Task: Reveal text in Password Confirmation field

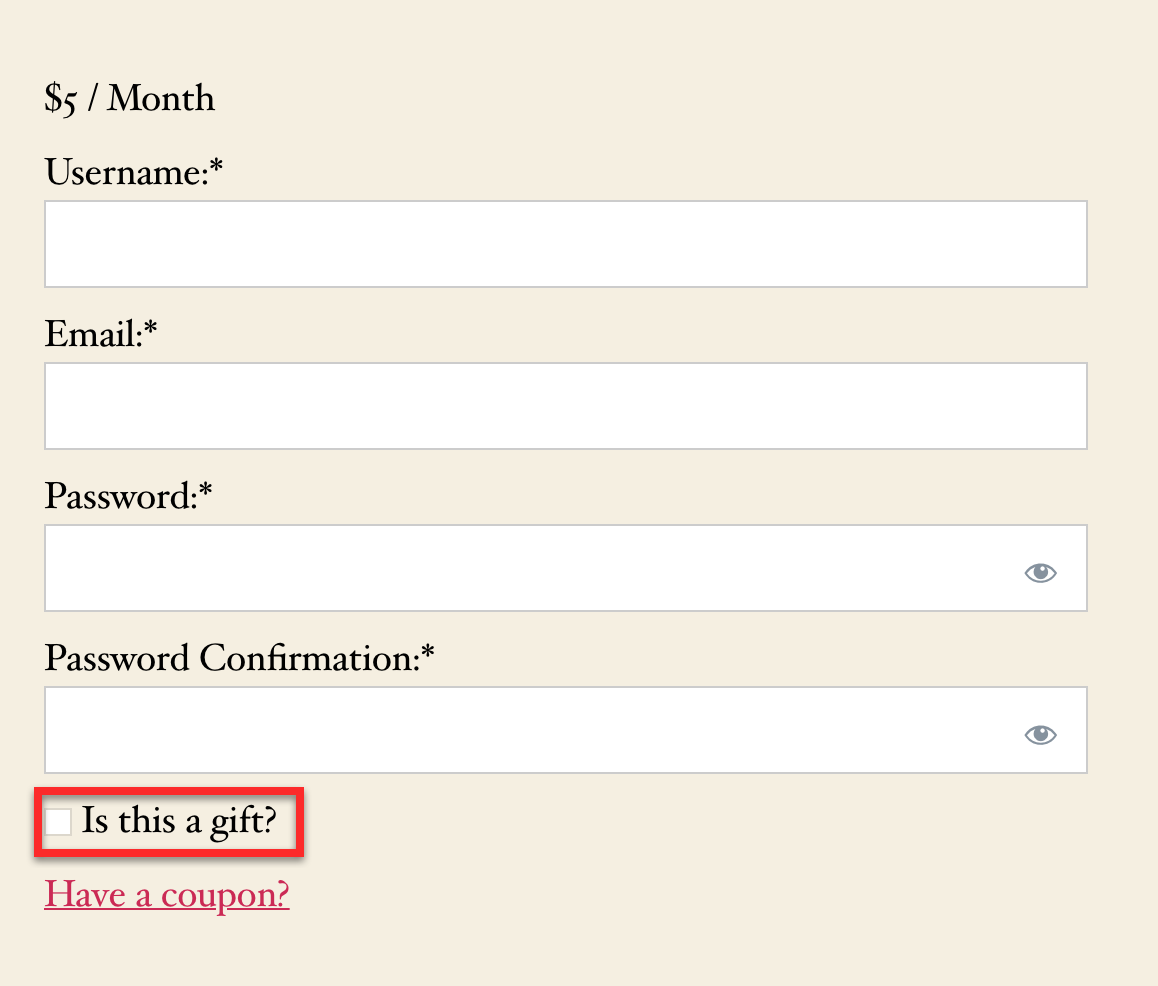Action: pyautogui.click(x=1040, y=734)
